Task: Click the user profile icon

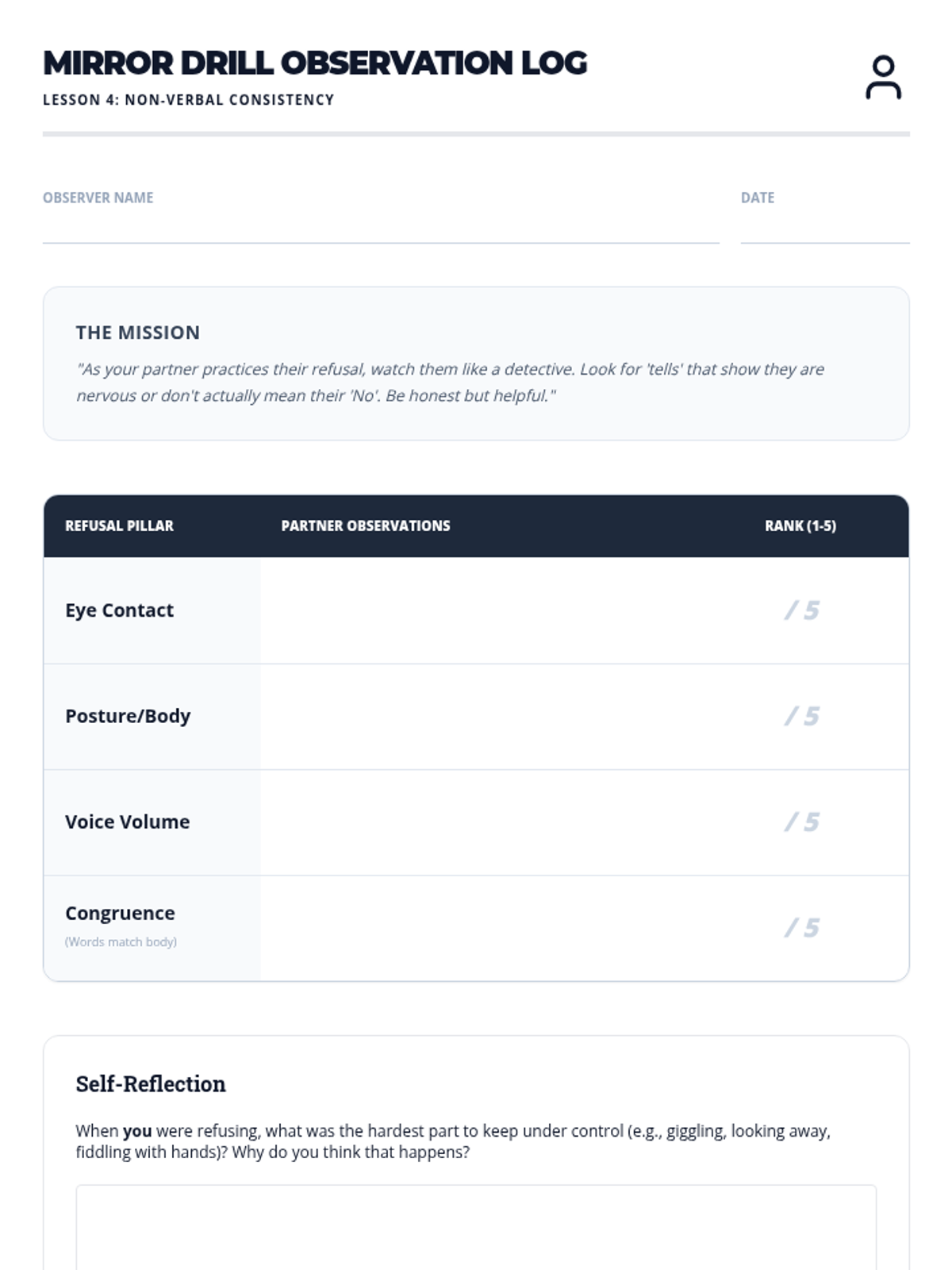Action: click(x=883, y=77)
